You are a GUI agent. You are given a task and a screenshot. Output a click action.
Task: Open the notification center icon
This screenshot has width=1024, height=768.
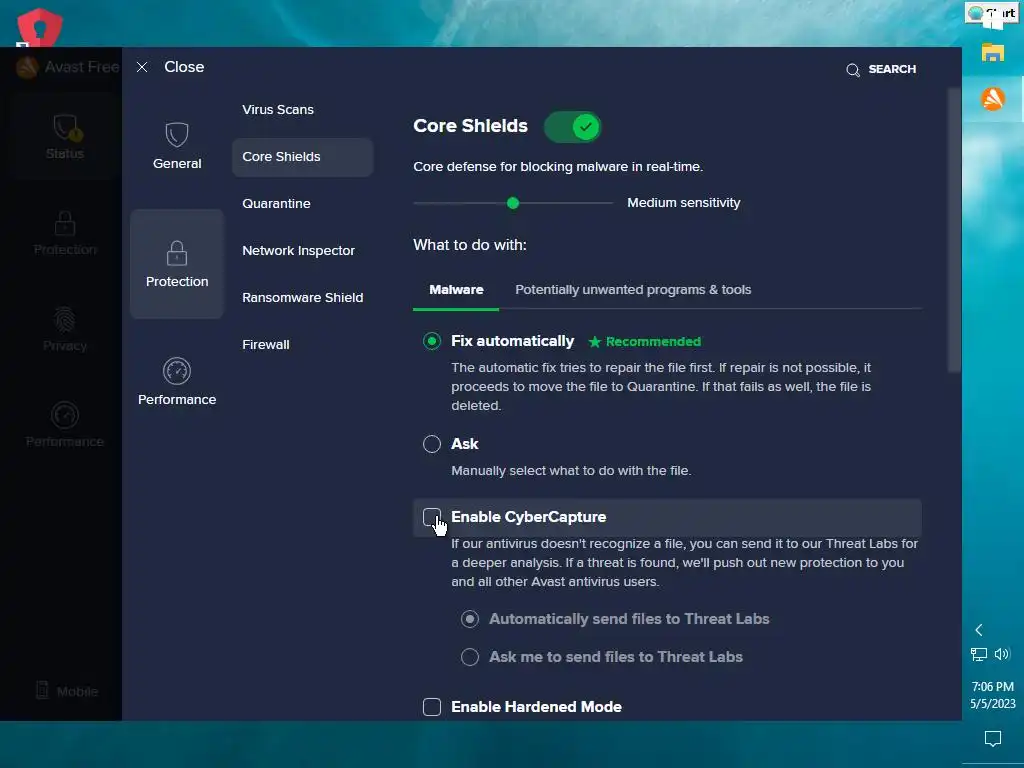pyautogui.click(x=993, y=739)
